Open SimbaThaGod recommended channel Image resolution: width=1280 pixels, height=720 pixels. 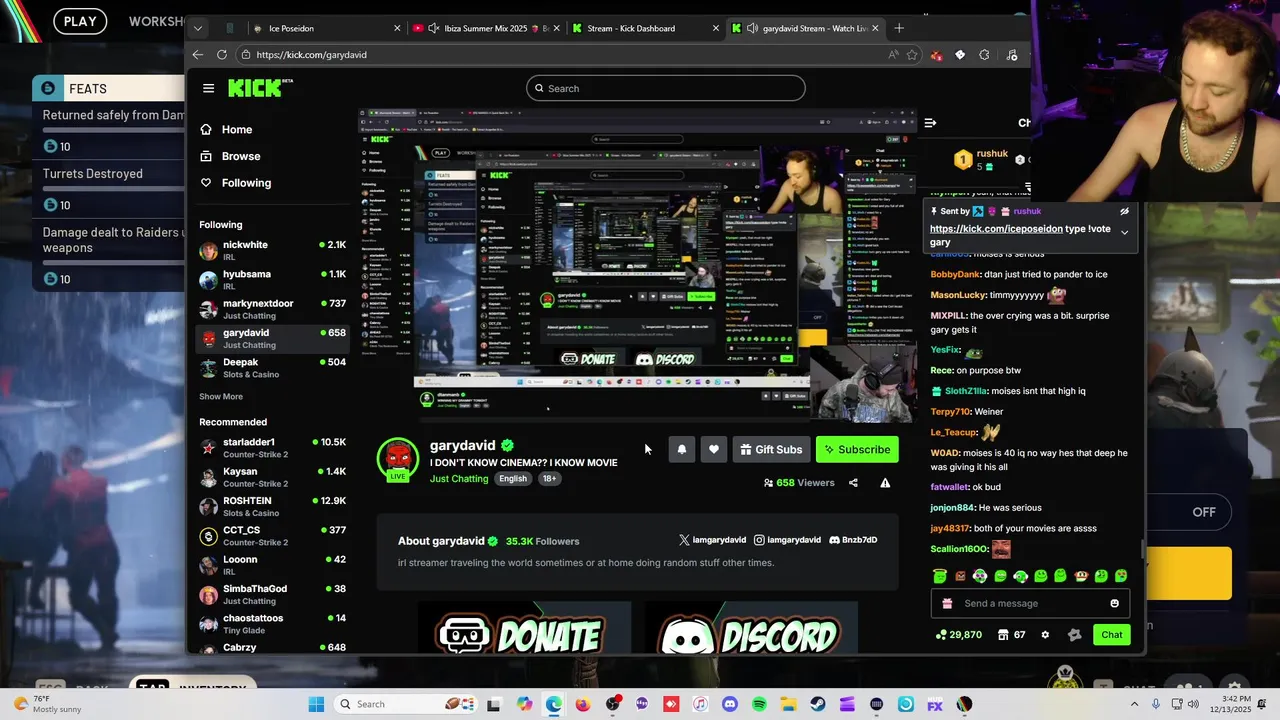click(x=272, y=594)
